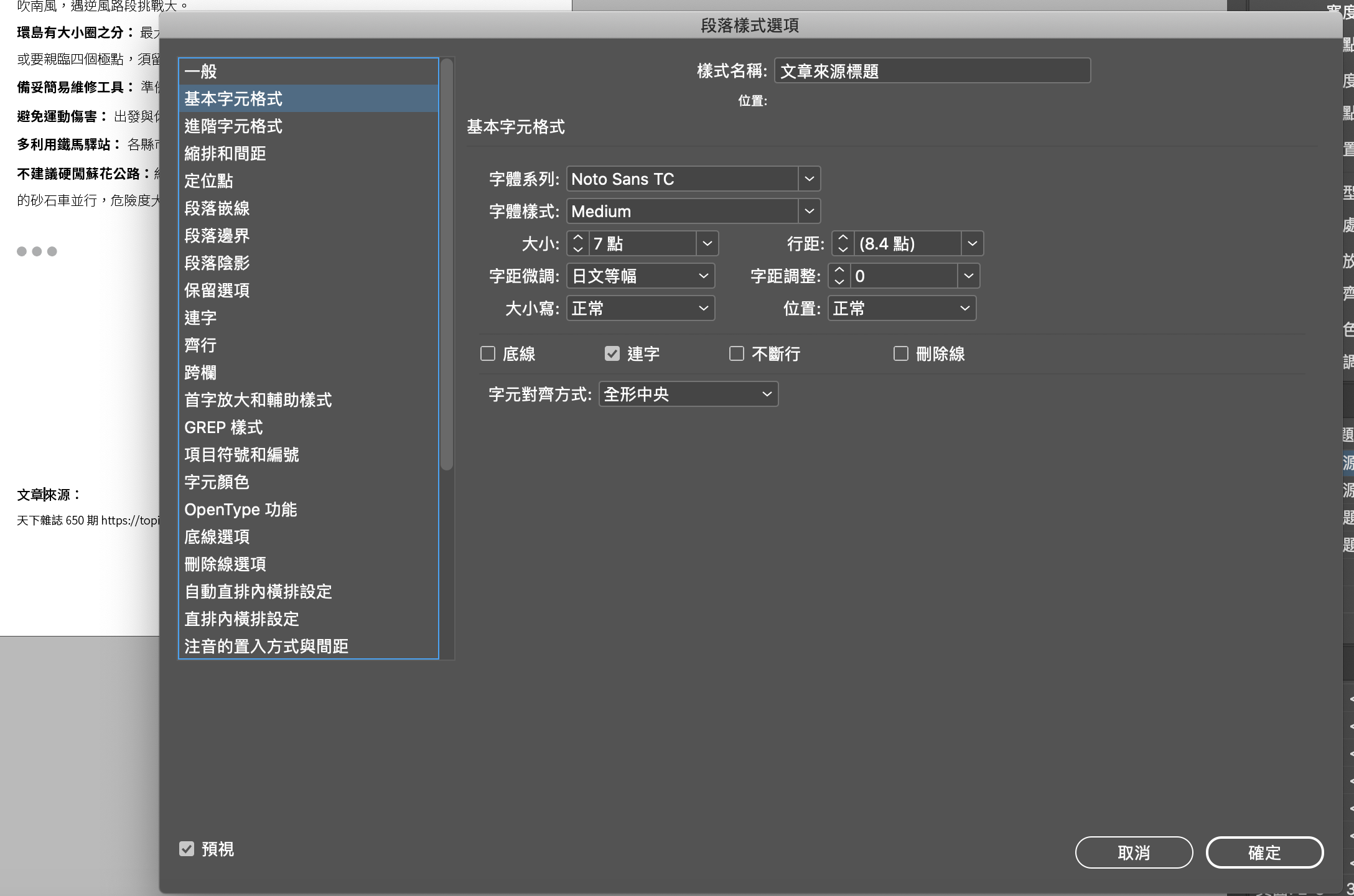Viewport: 1354px width, 896px height.
Task: Decrease font size with down stepper arrow
Action: 577,250
